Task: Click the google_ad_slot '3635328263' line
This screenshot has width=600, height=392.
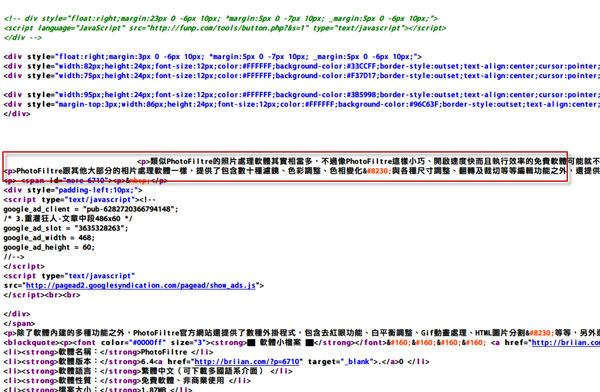Action: (66, 228)
